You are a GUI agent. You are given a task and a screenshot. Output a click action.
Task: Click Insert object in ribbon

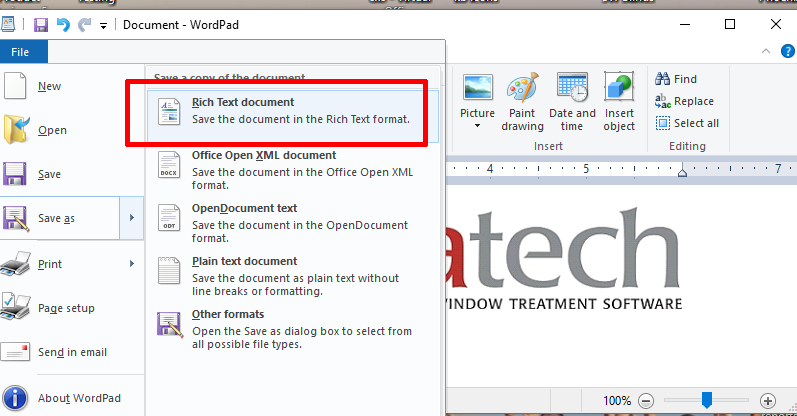click(619, 102)
